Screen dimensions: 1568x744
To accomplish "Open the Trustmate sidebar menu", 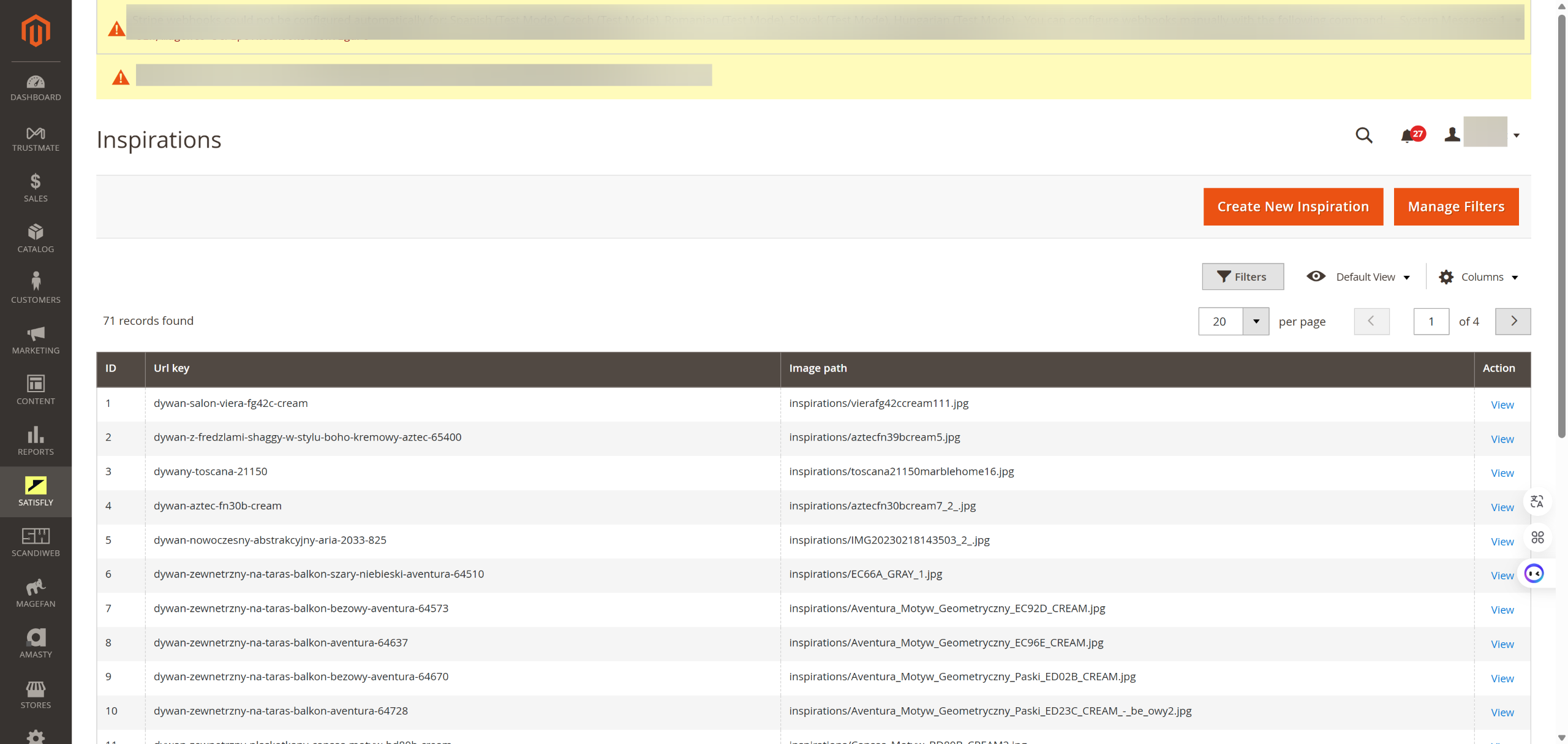I will tap(36, 139).
